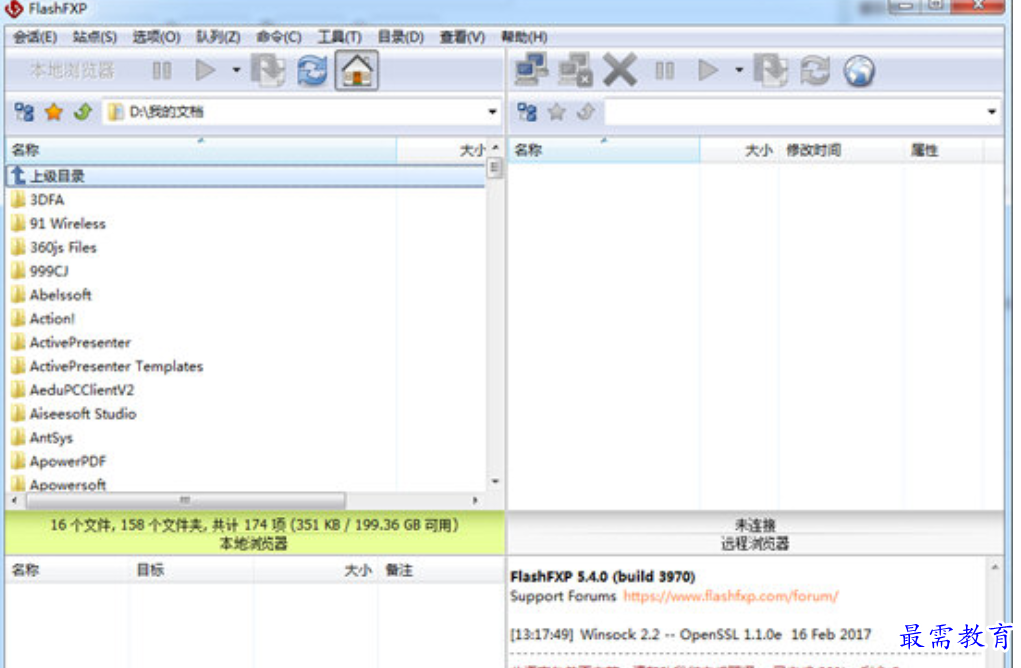Select the ActivePresenter folder

point(79,342)
